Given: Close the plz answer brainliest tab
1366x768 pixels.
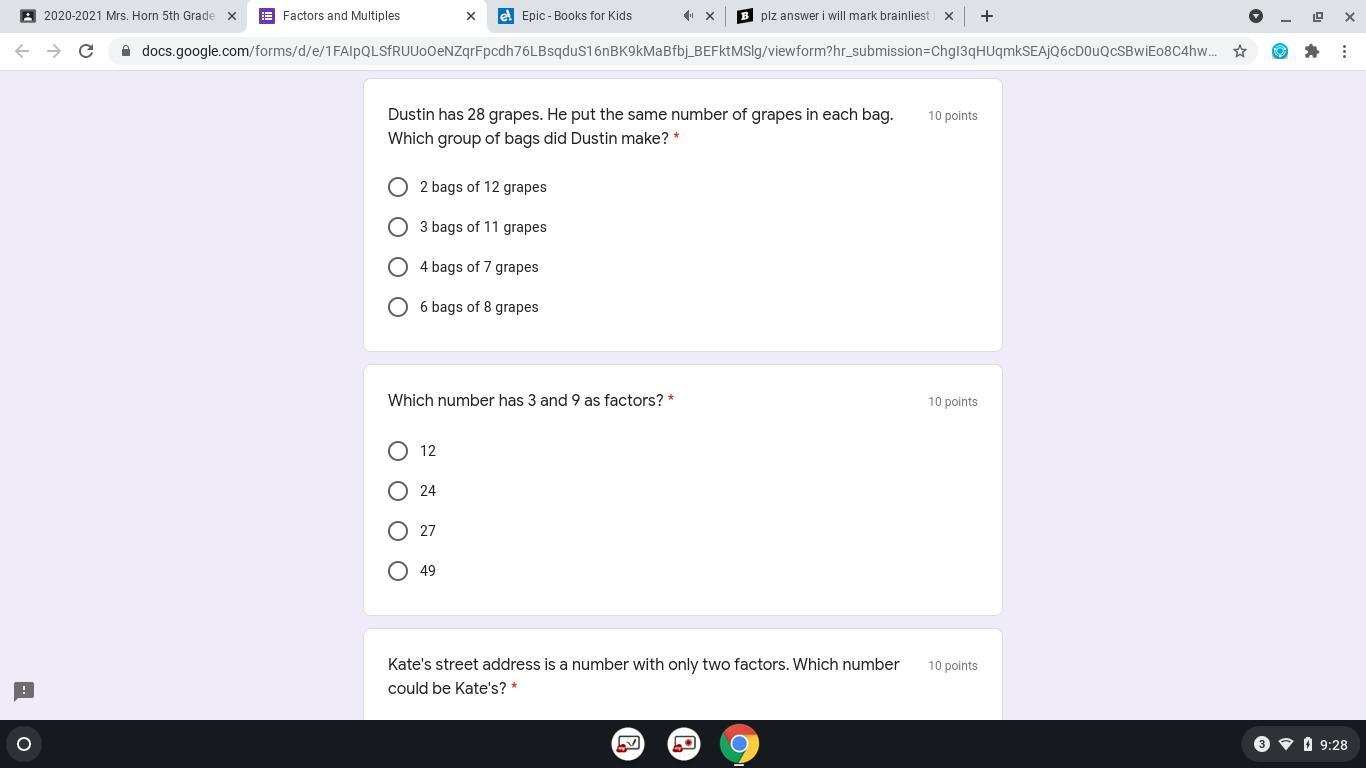Looking at the screenshot, I should 949,16.
